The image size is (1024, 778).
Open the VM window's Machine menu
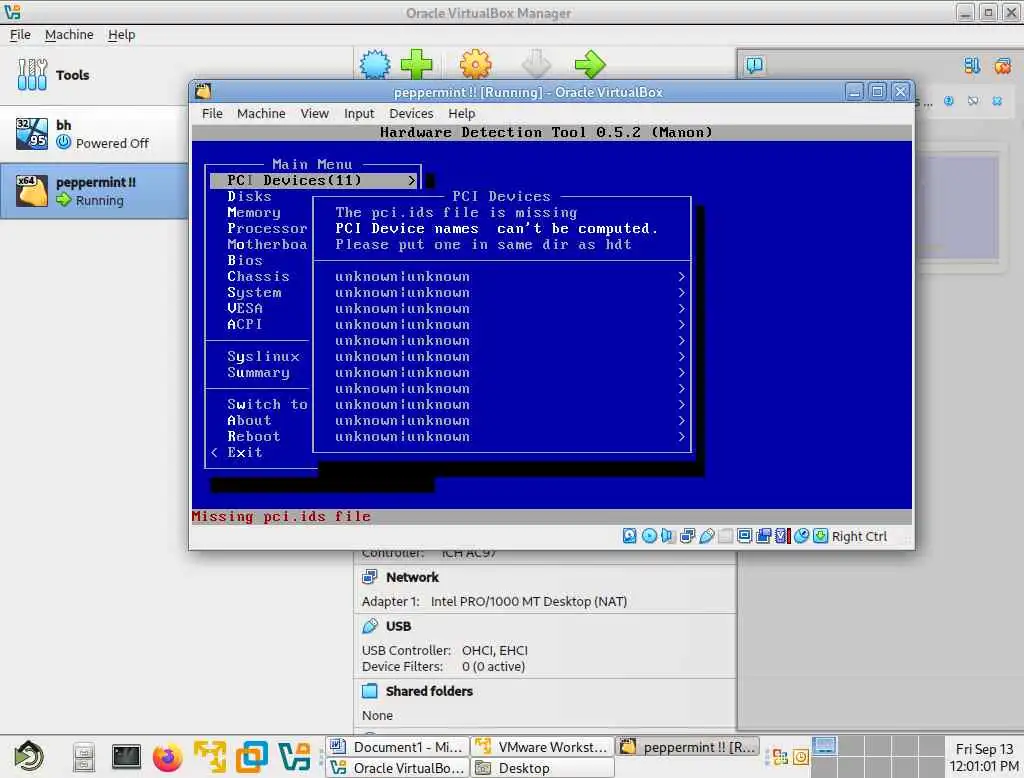261,113
